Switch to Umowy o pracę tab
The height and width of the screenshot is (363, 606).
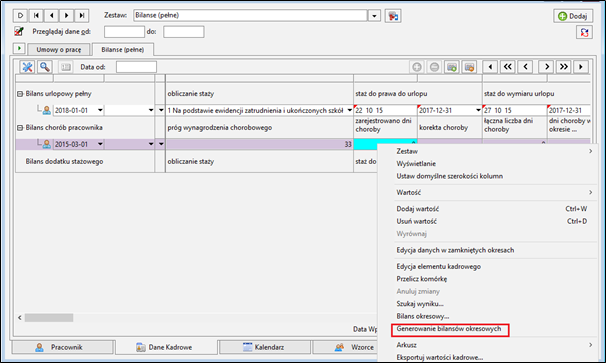59,50
